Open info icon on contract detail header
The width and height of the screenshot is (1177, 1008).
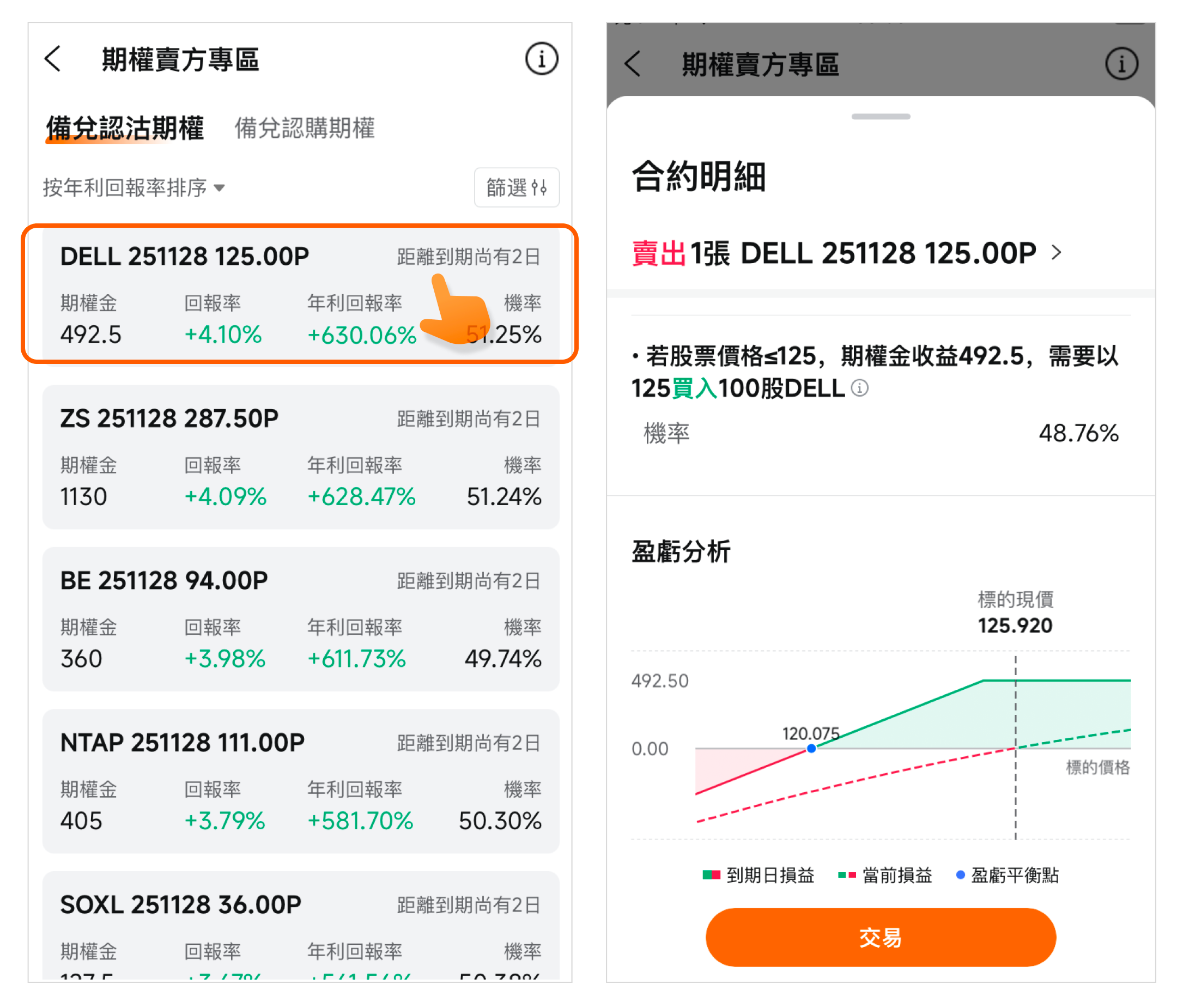tap(1121, 64)
